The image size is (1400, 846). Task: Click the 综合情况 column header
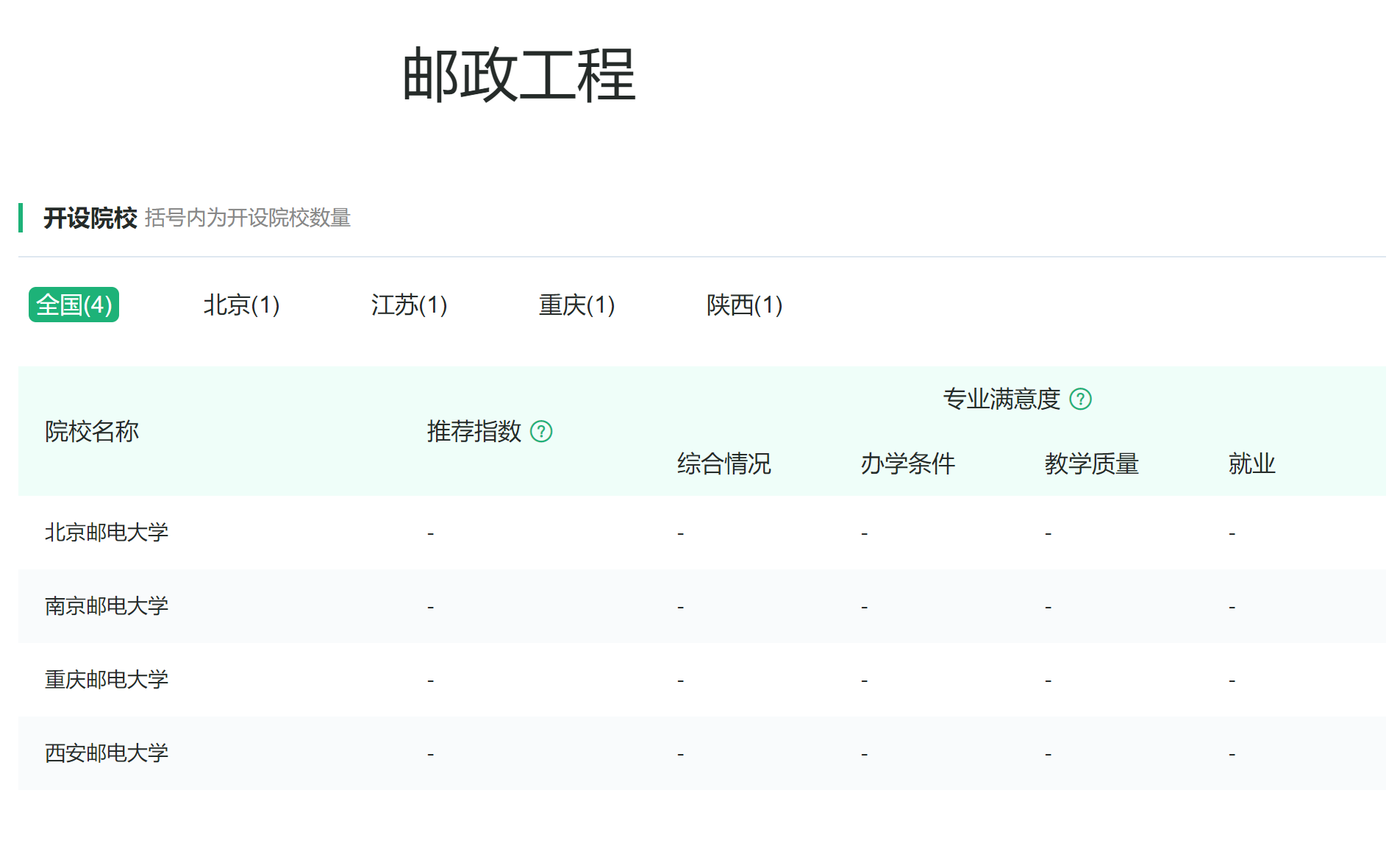point(724,463)
